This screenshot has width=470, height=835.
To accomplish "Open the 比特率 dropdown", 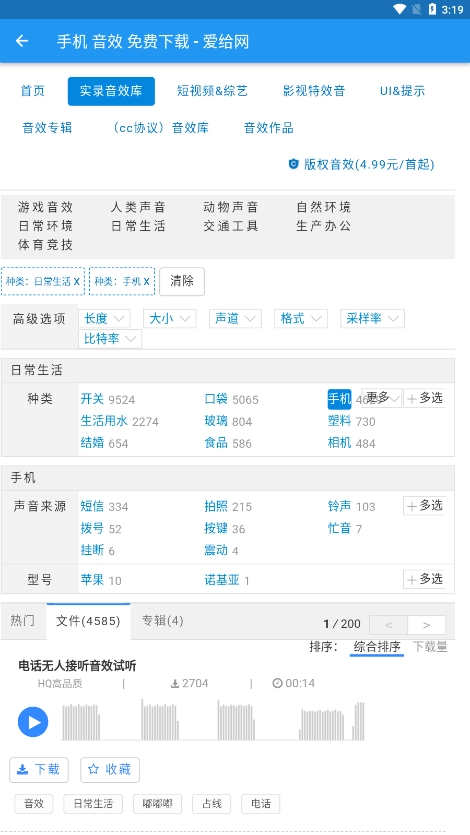I will [110, 339].
